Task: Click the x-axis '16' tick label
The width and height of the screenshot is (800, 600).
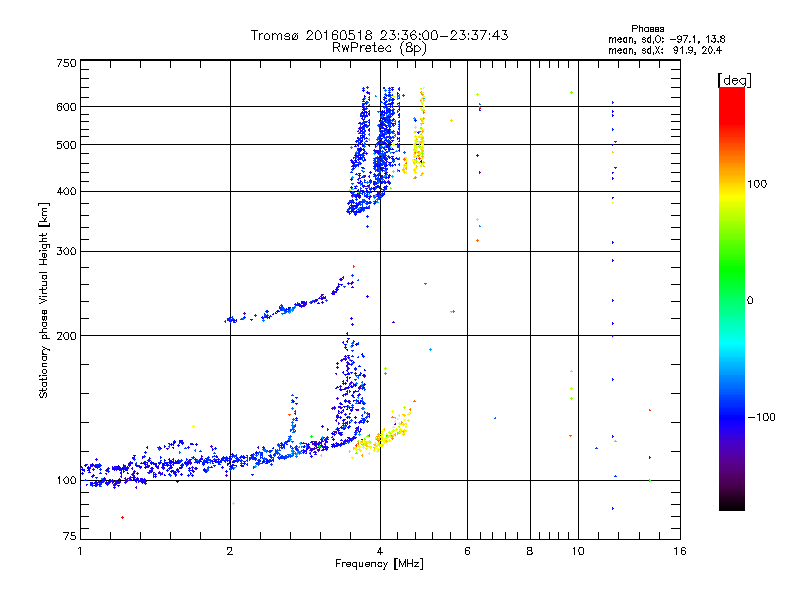Action: tap(680, 551)
